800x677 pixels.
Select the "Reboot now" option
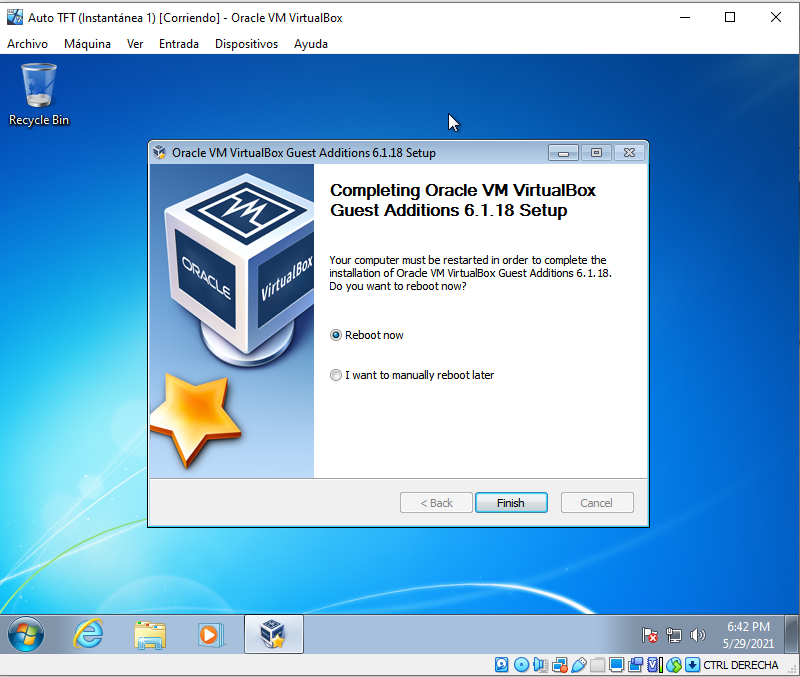pyautogui.click(x=336, y=335)
